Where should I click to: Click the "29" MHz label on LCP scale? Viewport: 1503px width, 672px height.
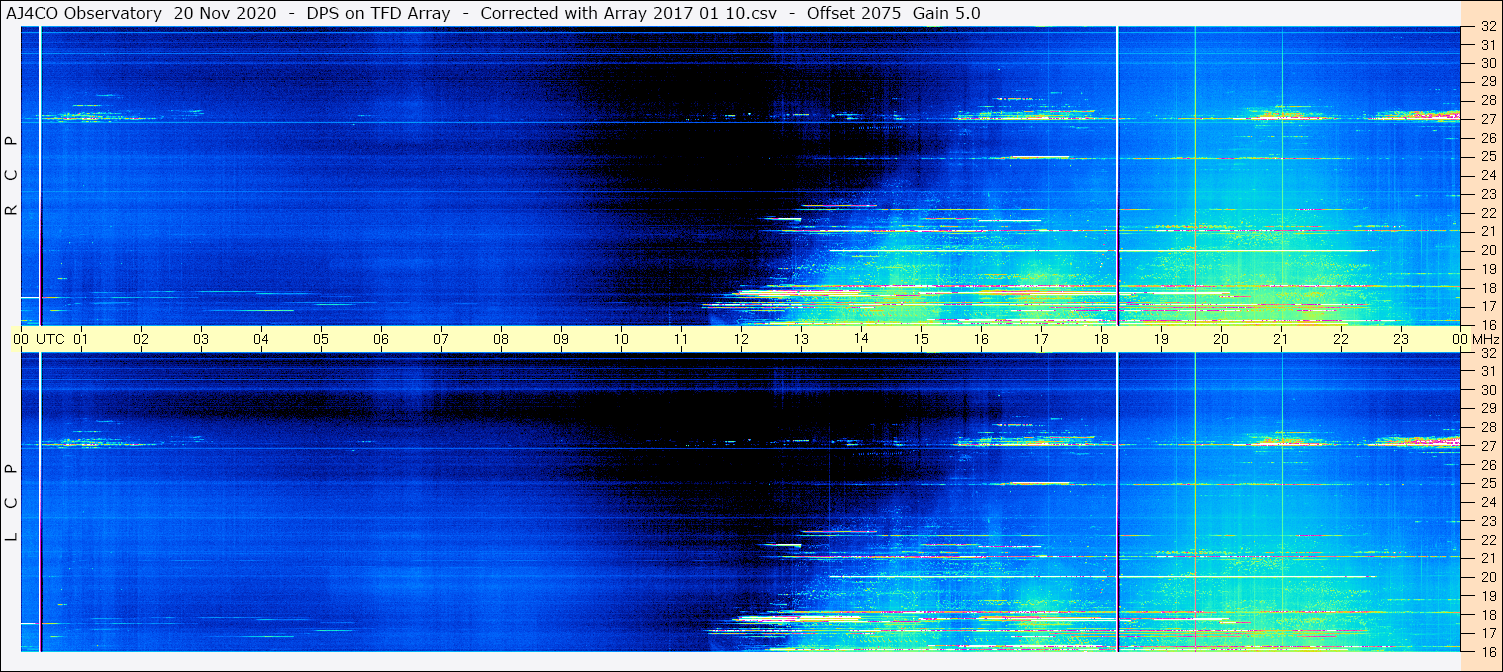(1488, 409)
